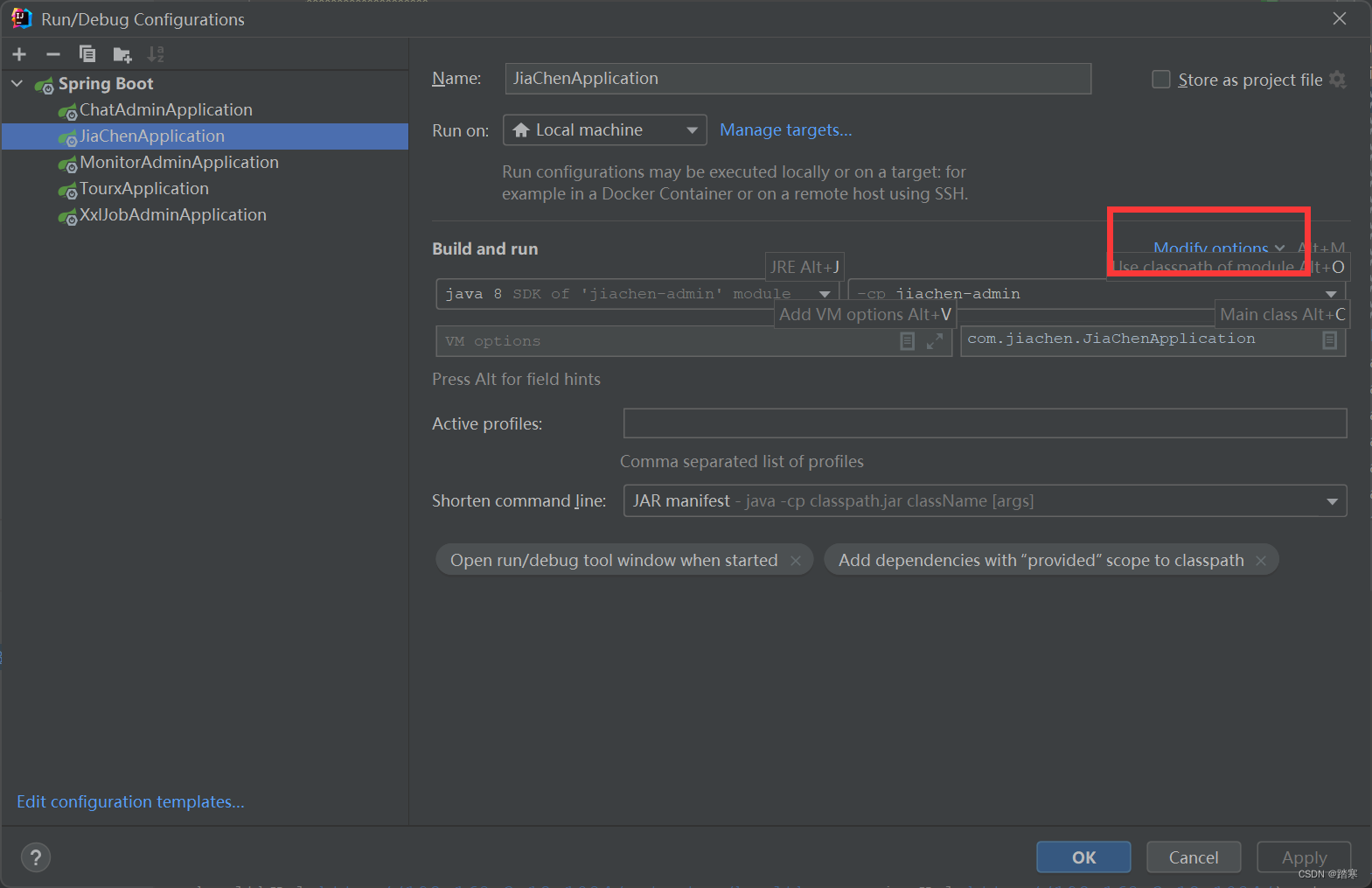
Task: Expand the VM options field editor
Action: 935,341
